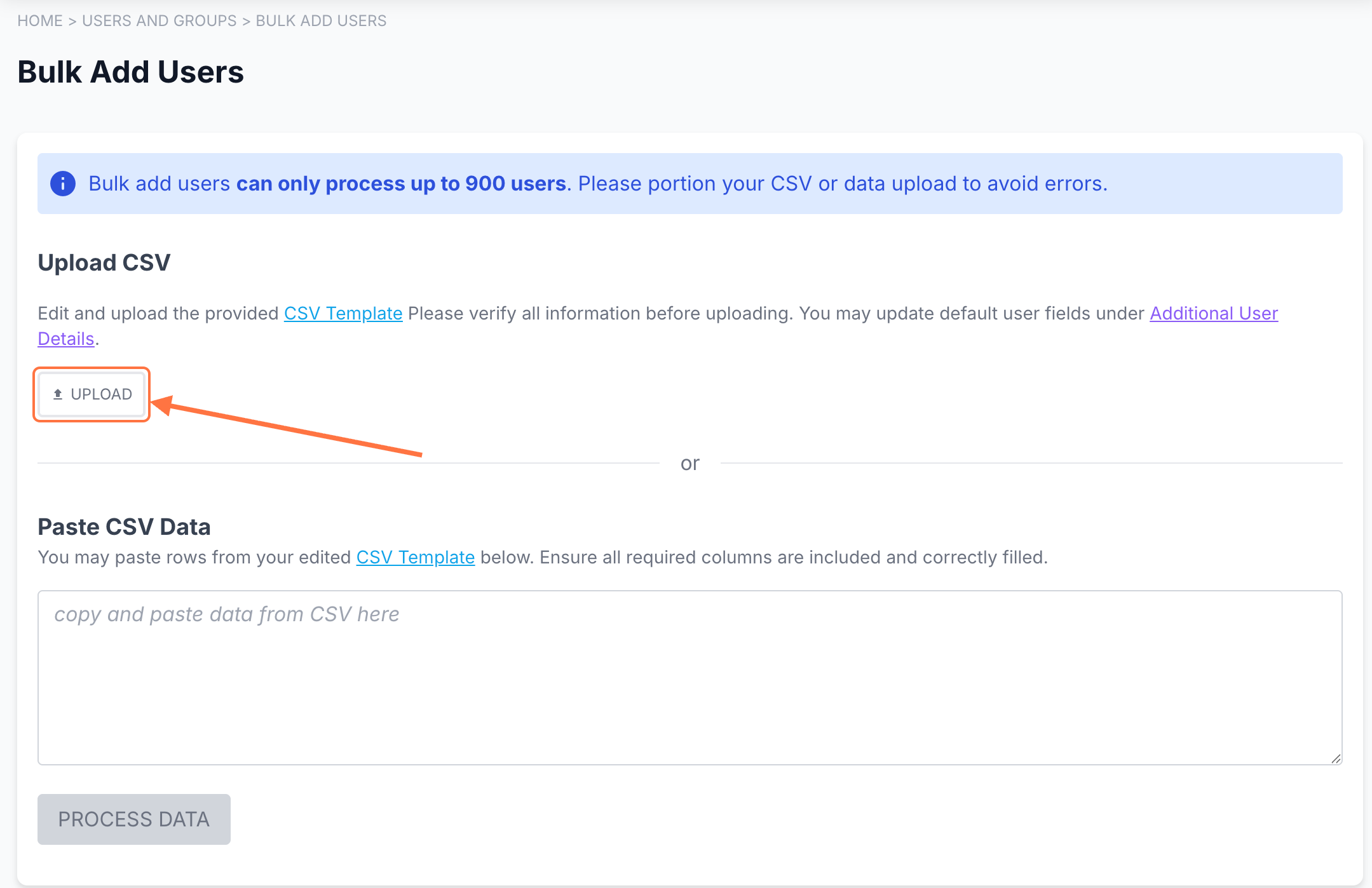
Task: Click separator between HOME and USERS AND GROUPS
Action: click(x=72, y=21)
